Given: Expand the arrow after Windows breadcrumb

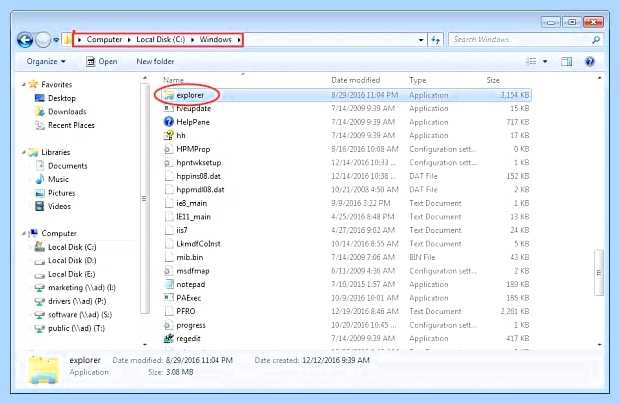Looking at the screenshot, I should tap(239, 40).
